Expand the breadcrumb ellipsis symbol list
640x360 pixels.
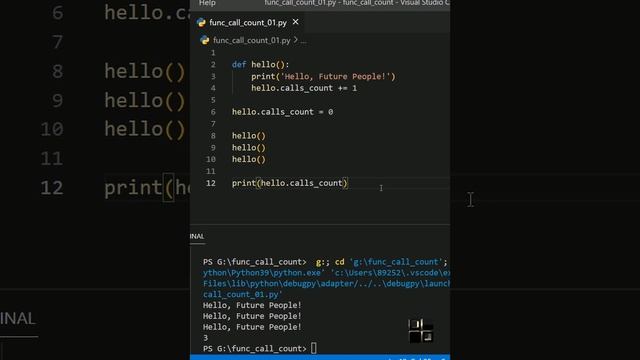[303, 40]
